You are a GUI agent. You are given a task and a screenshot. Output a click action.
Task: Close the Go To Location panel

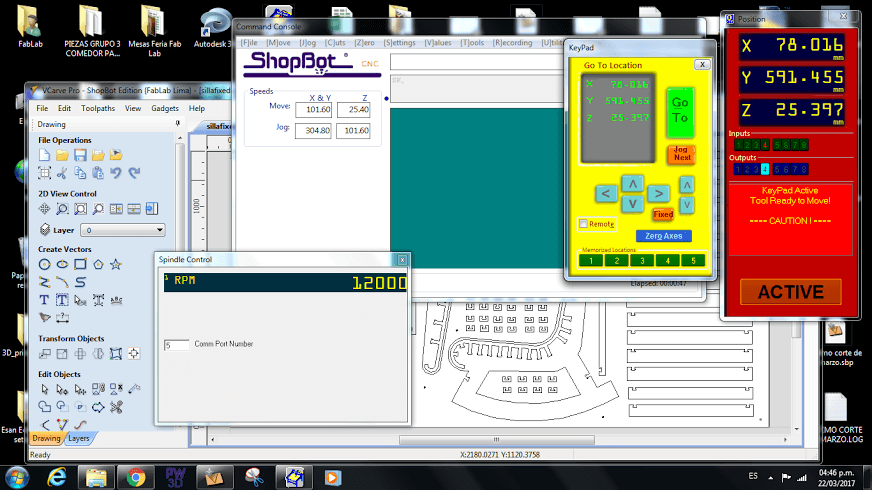pyautogui.click(x=702, y=65)
